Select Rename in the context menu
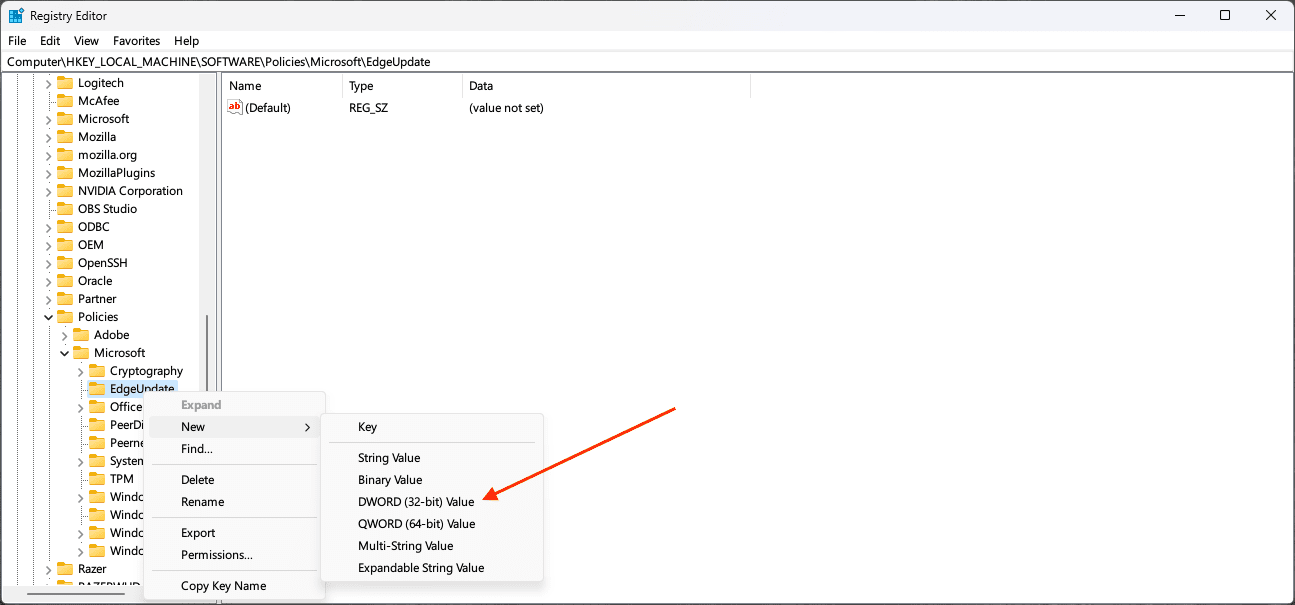This screenshot has width=1295, height=605. pos(235,502)
